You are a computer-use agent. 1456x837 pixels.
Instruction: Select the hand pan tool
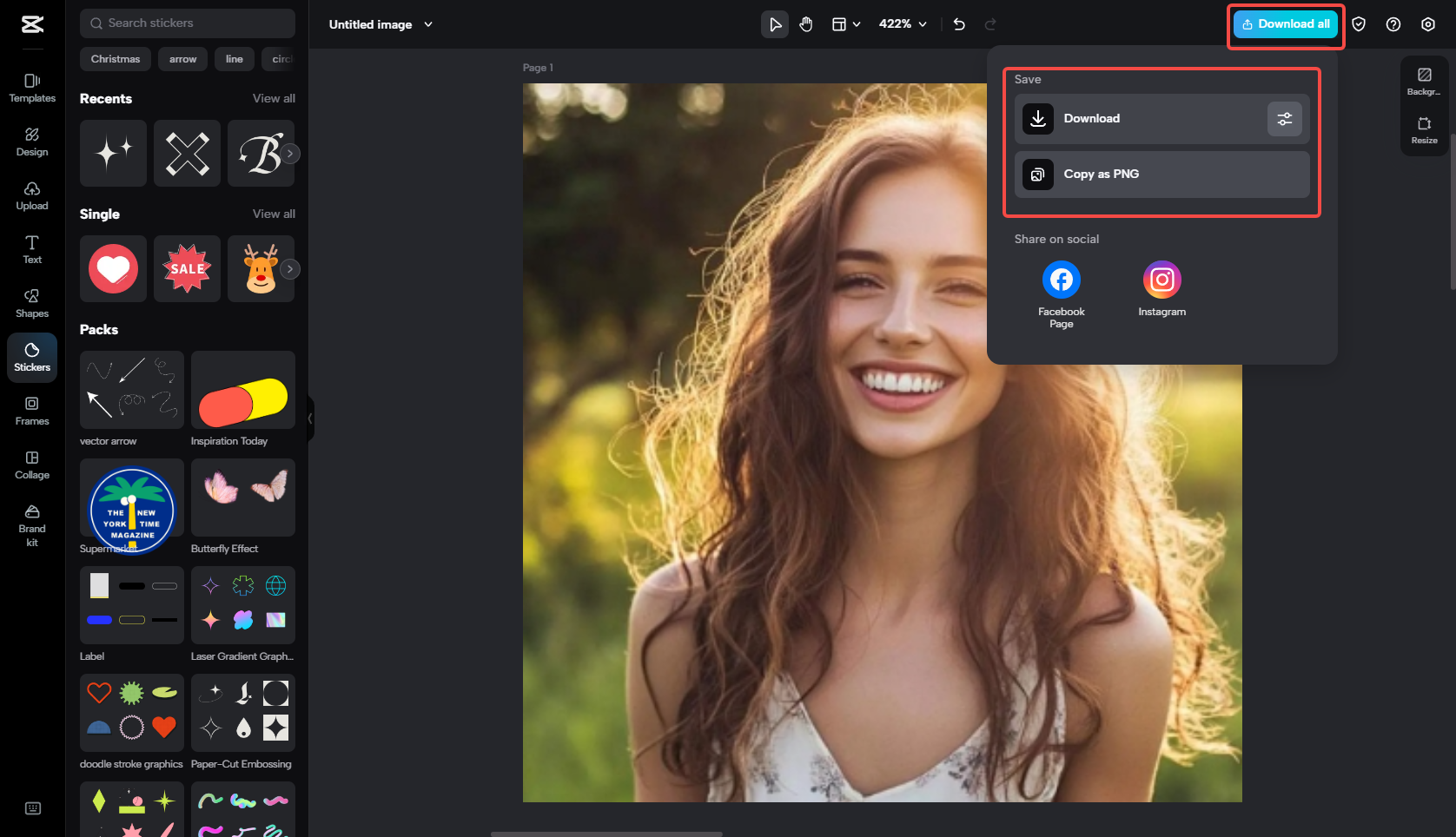point(806,24)
